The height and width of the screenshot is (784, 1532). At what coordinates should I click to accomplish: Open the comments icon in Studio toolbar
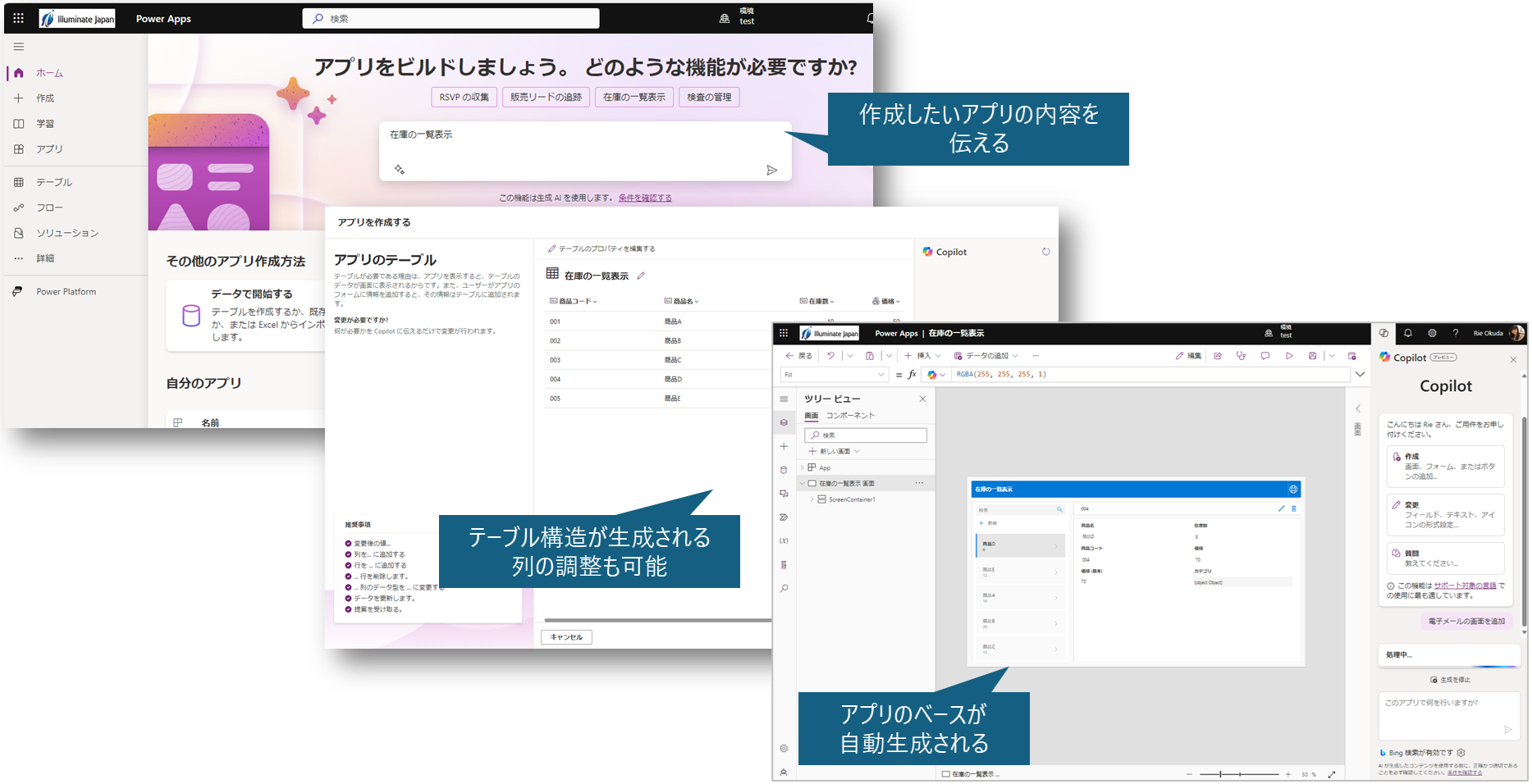[1264, 356]
